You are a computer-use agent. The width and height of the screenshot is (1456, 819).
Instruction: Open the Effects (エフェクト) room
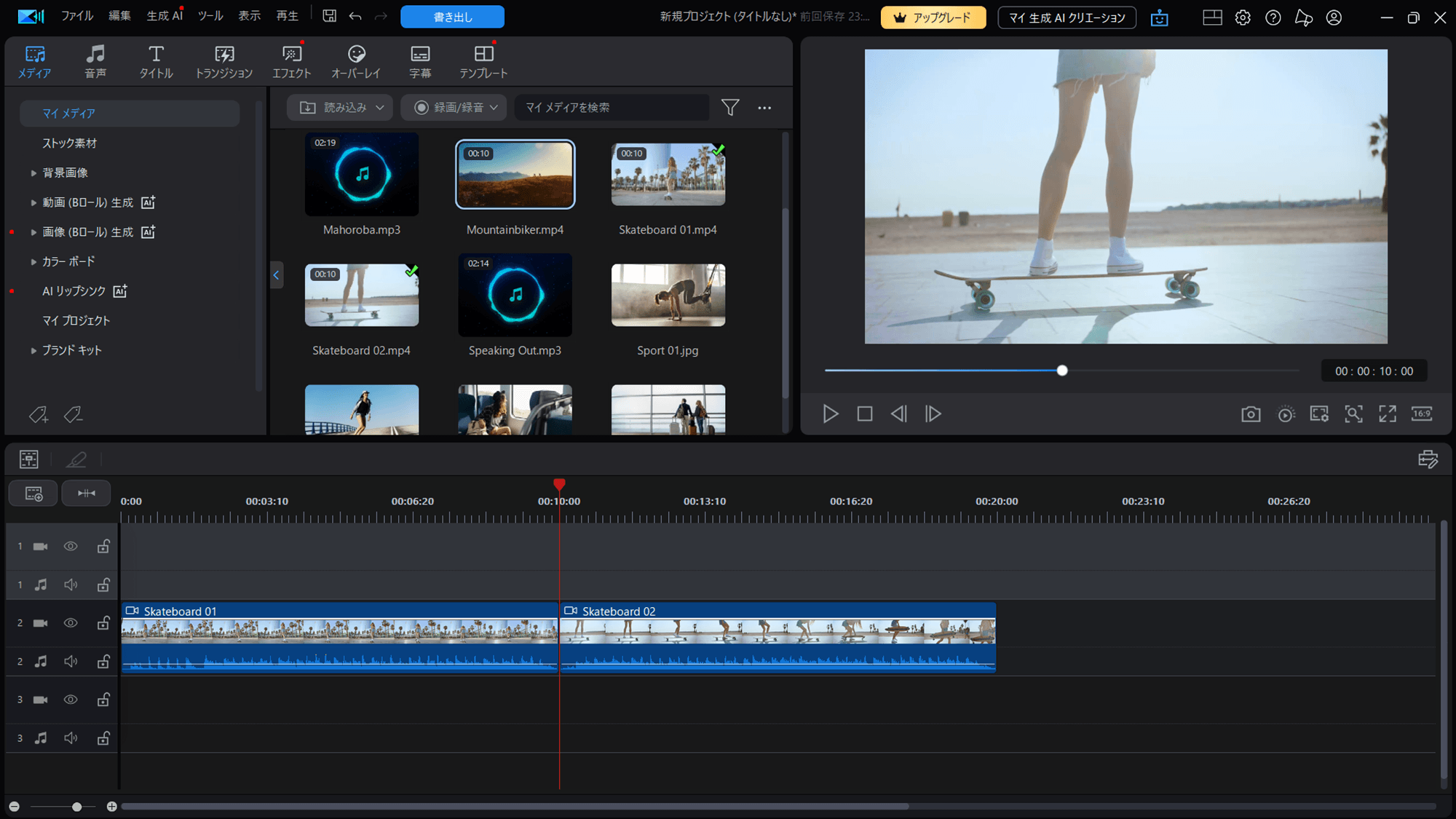(291, 61)
